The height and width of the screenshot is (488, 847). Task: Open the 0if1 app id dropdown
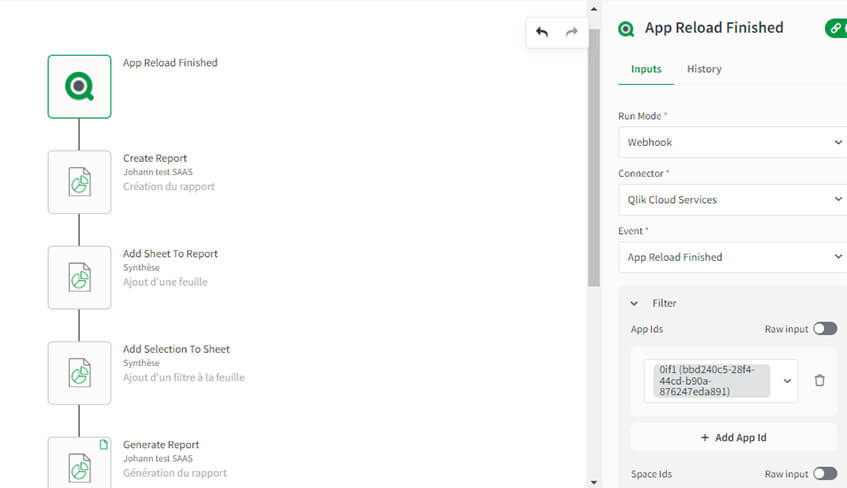click(787, 380)
